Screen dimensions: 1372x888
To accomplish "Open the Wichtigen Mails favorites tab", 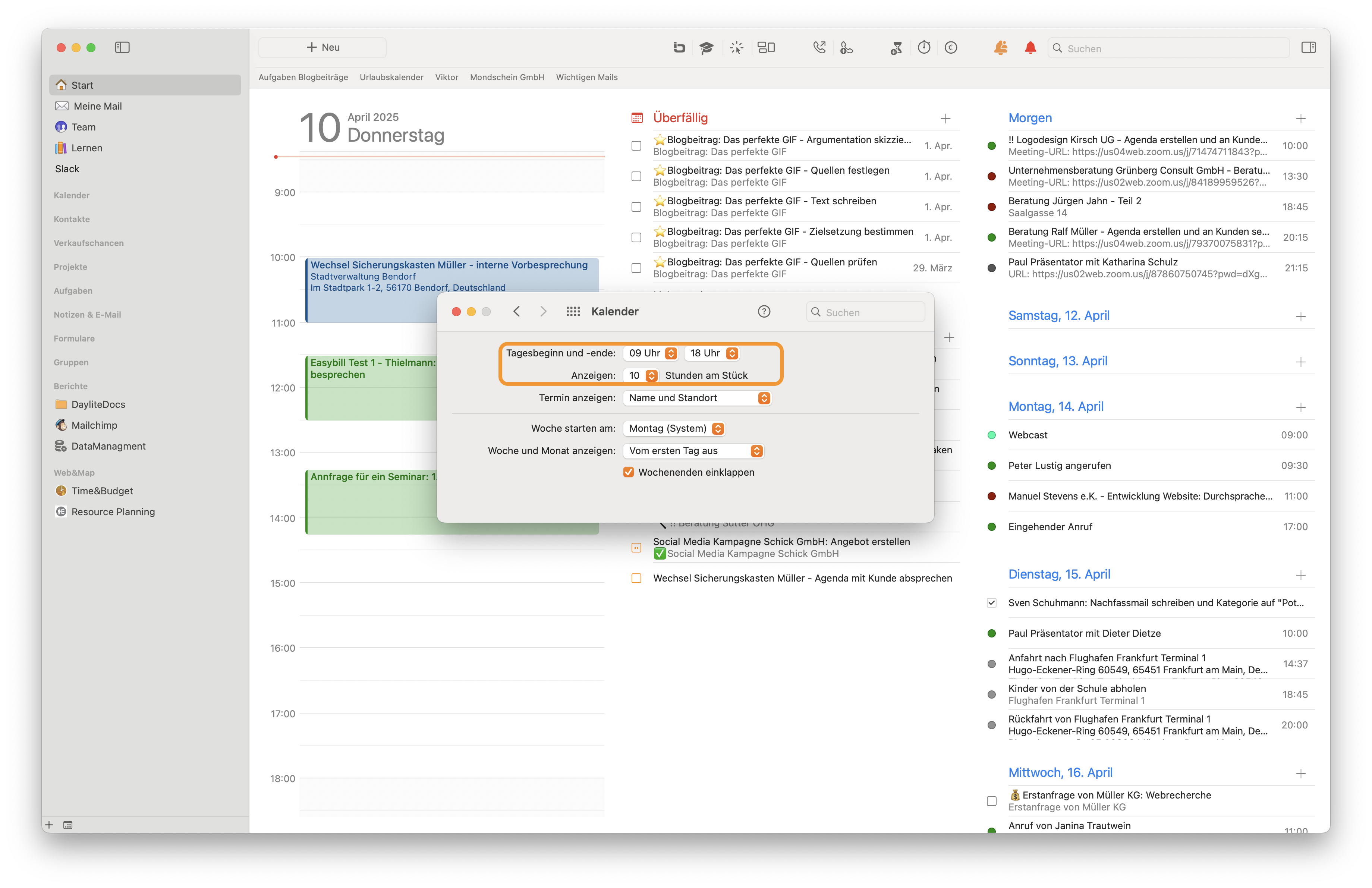I will 586,77.
